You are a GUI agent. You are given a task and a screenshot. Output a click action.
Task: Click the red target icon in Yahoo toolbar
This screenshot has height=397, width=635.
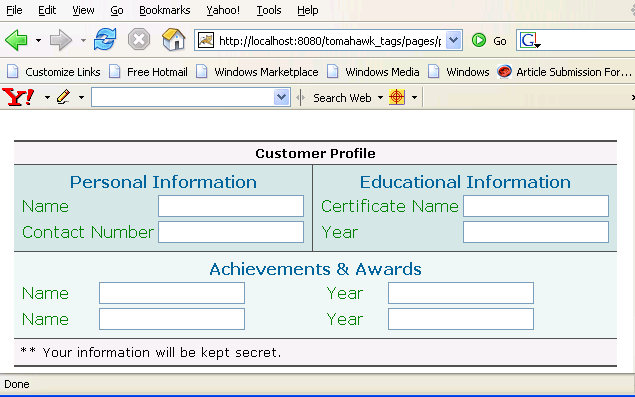tap(396, 97)
